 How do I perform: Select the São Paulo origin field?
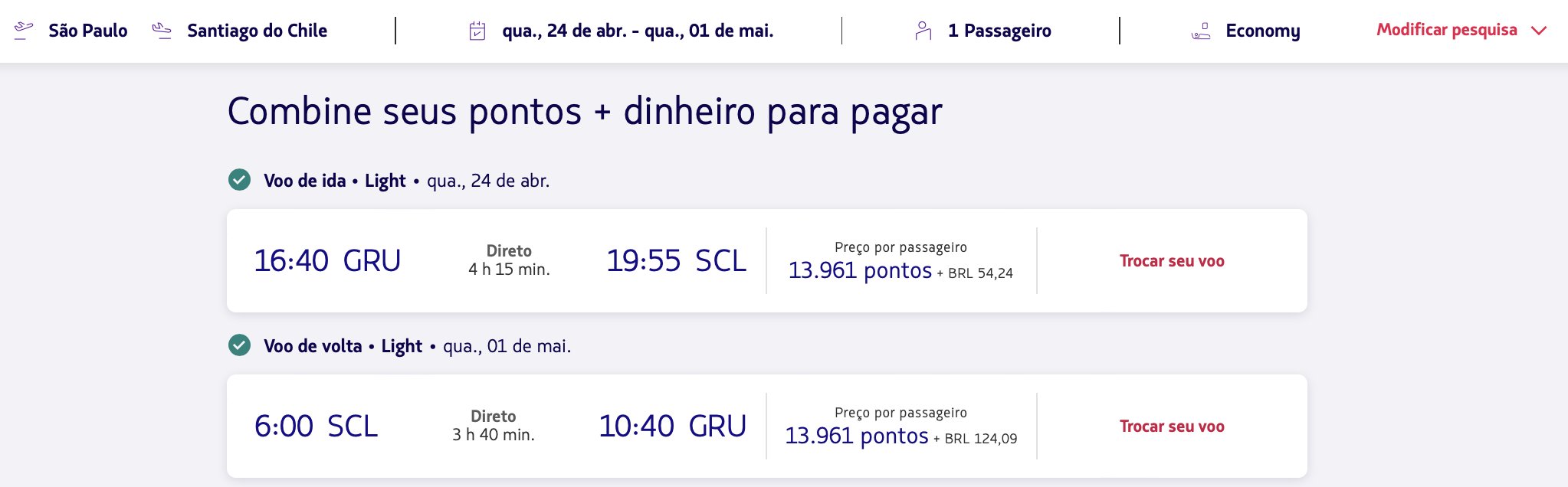[x=88, y=31]
